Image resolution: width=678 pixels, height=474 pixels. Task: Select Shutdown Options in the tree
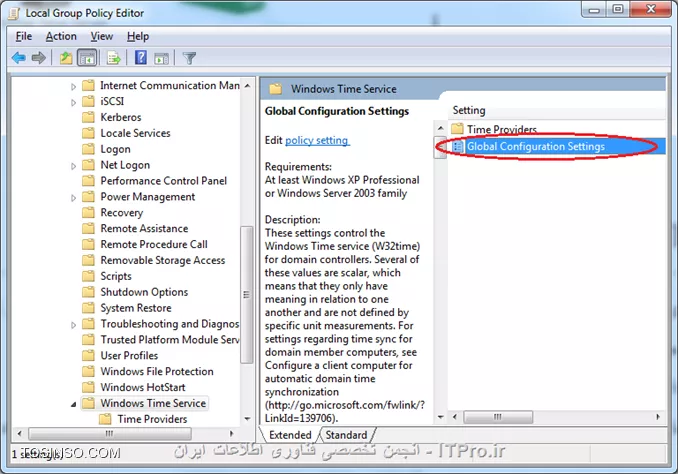pyautogui.click(x=144, y=292)
